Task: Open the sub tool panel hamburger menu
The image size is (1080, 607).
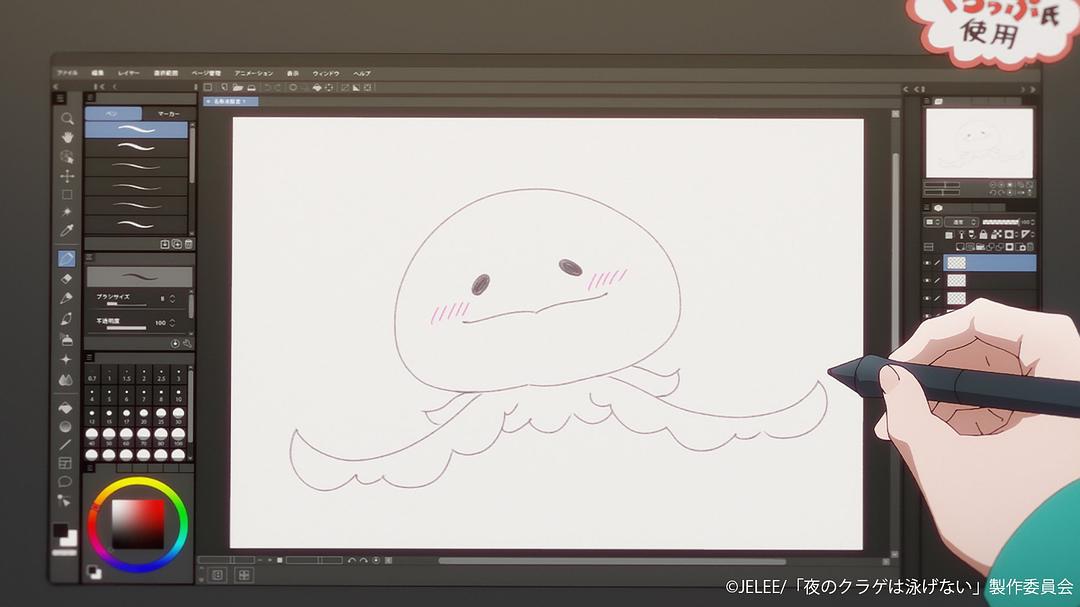Action: 90,99
